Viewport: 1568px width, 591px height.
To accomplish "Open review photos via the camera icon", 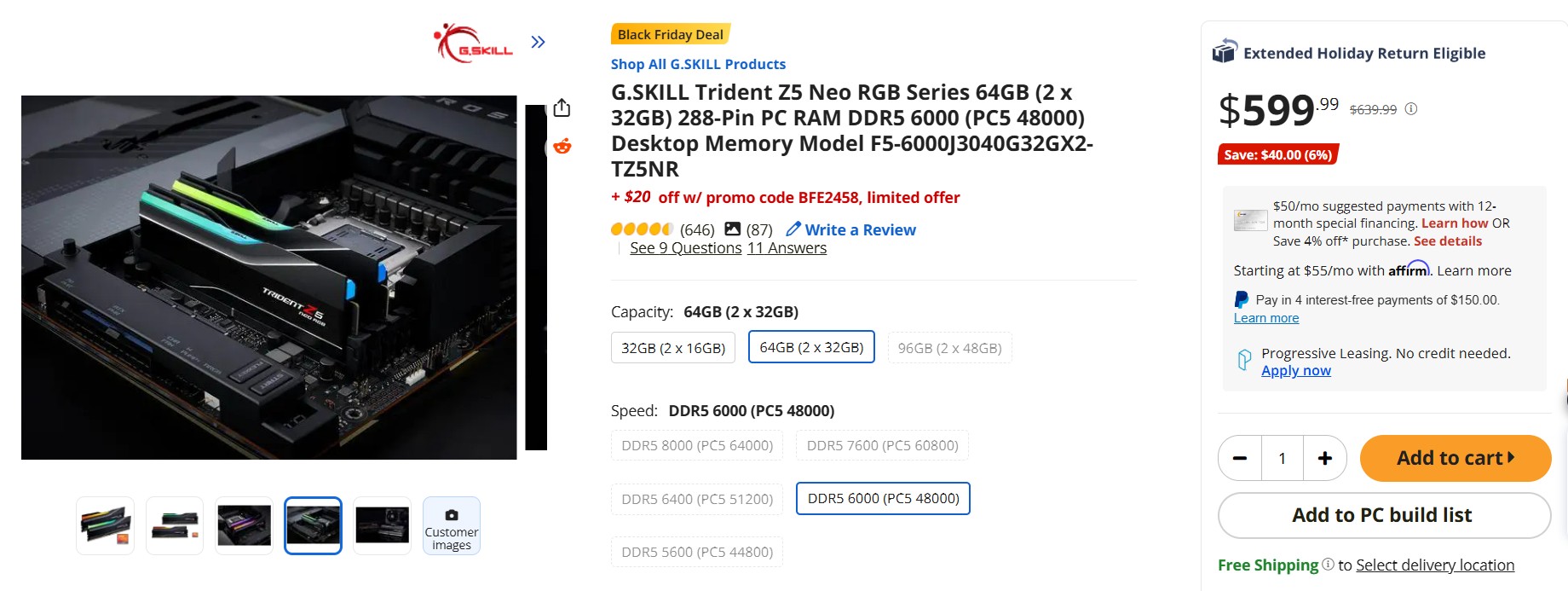I will [x=732, y=229].
